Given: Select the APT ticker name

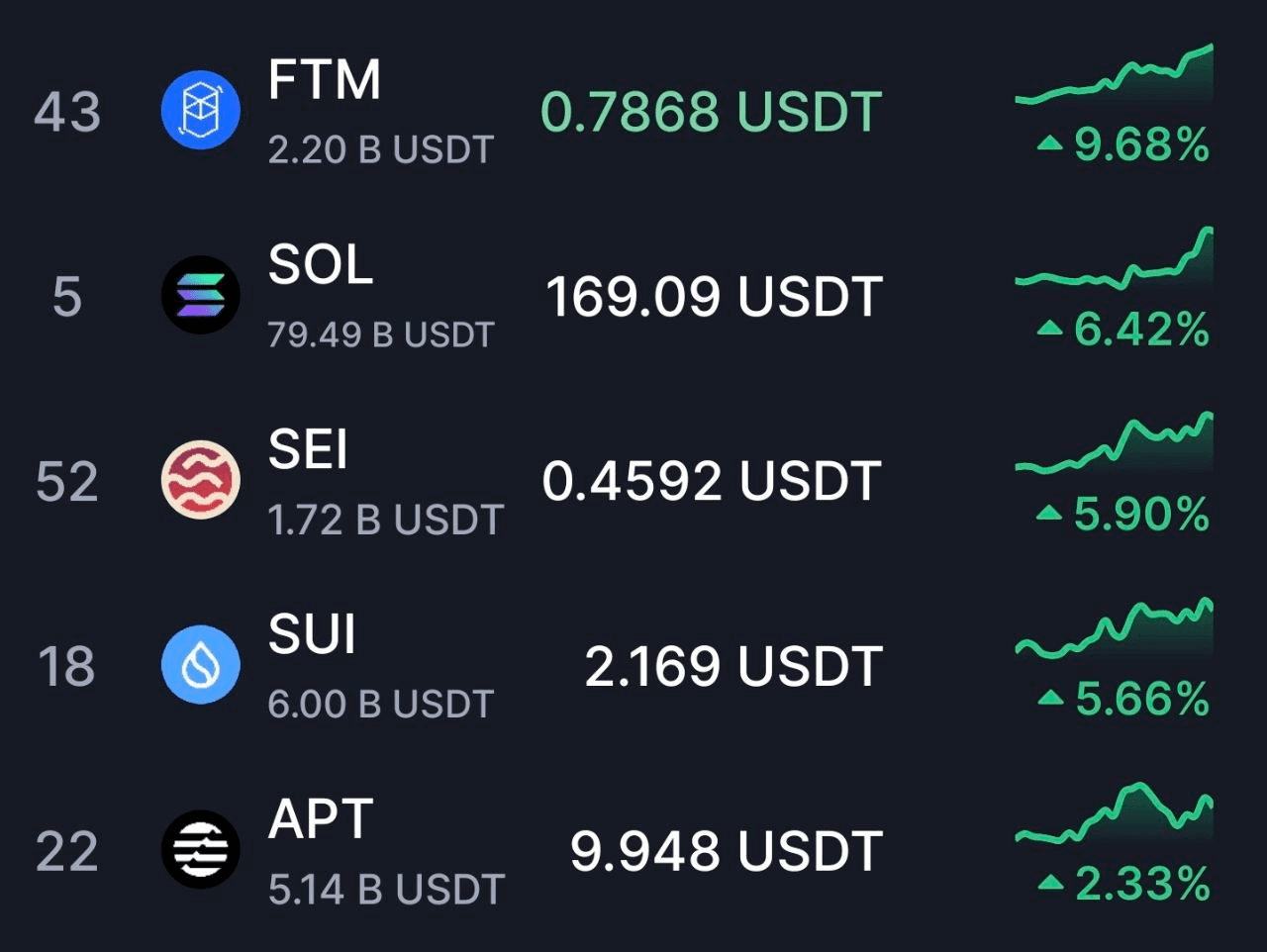Looking at the screenshot, I should pos(321,819).
